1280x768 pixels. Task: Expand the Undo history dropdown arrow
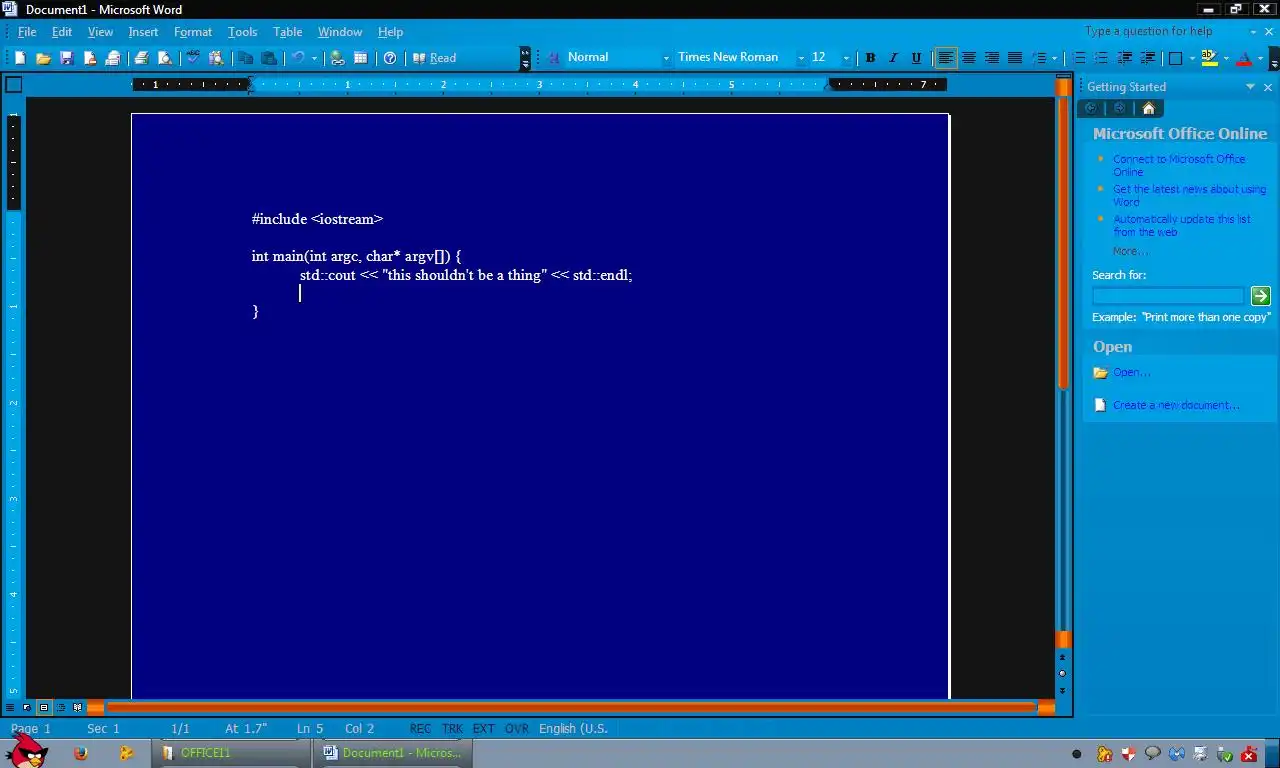314,58
